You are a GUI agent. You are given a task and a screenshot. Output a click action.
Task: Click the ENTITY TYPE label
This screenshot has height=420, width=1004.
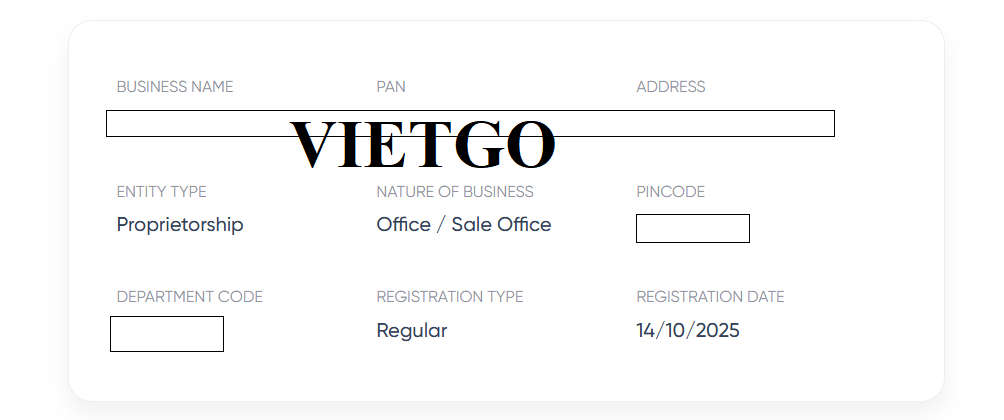(x=161, y=192)
